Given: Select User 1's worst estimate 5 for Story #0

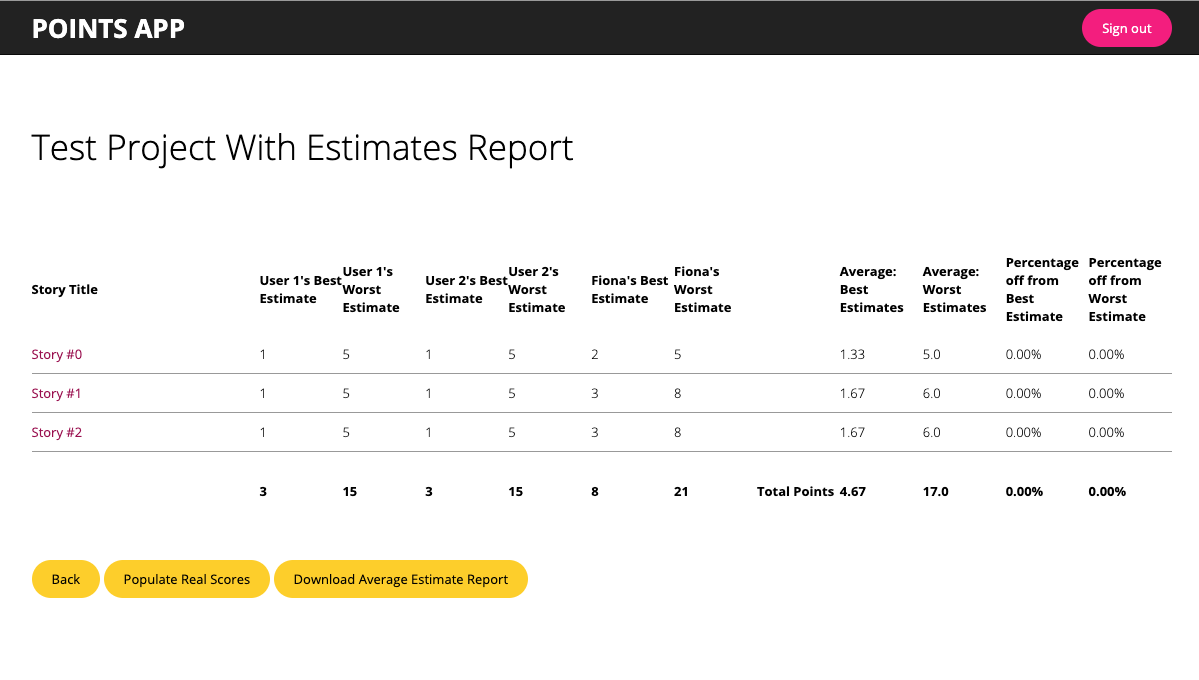Looking at the screenshot, I should tap(346, 354).
